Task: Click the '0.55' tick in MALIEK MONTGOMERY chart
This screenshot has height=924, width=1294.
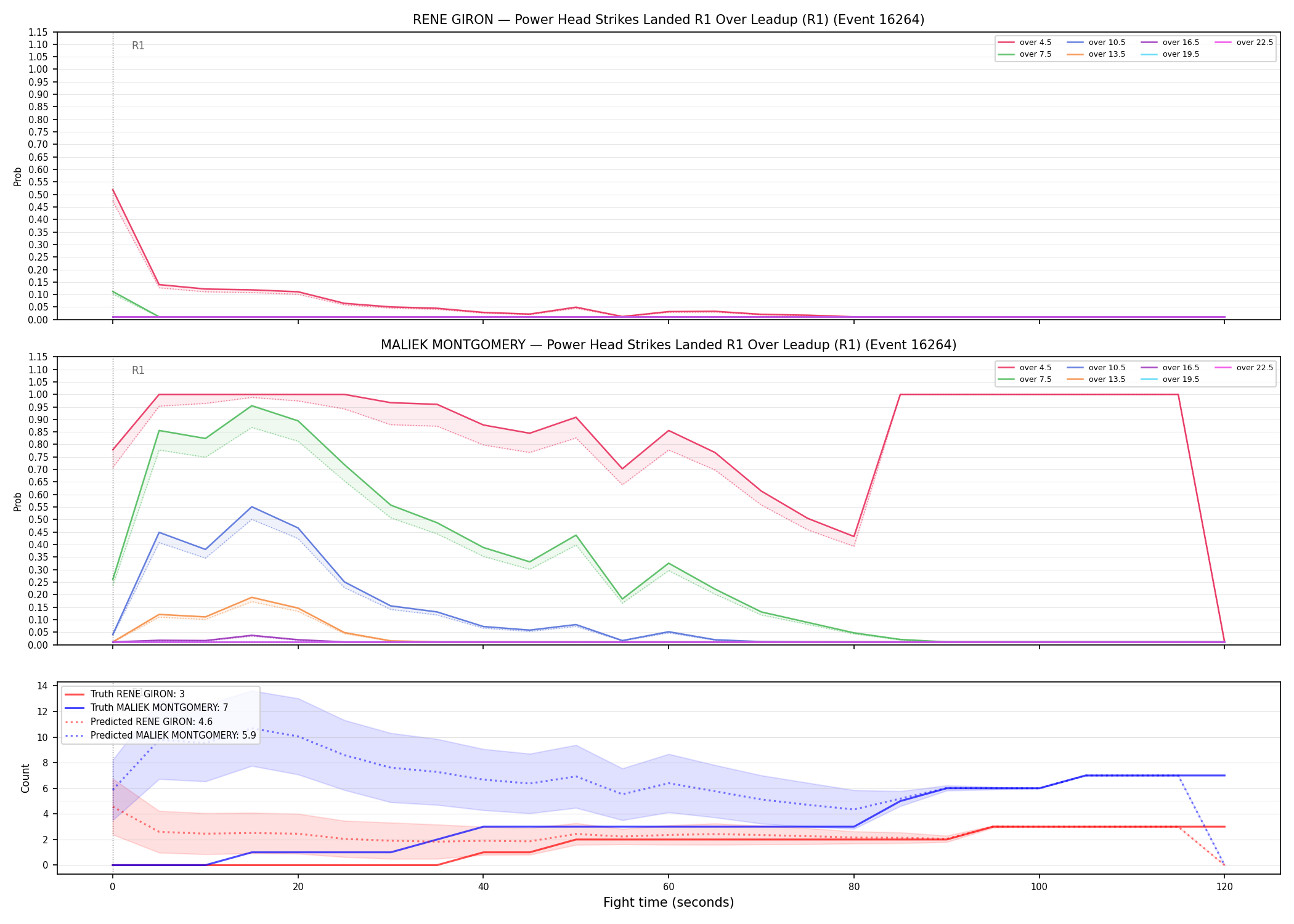Action: [x=38, y=507]
